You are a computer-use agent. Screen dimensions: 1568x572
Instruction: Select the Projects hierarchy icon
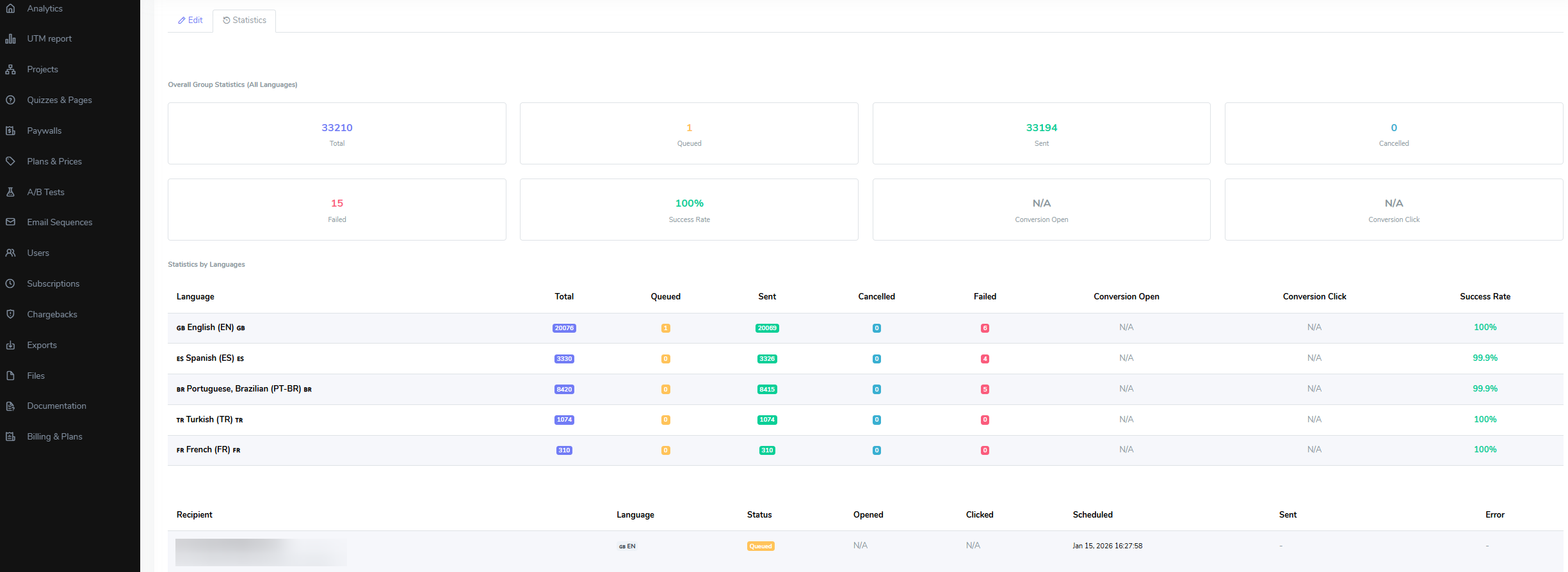(10, 69)
